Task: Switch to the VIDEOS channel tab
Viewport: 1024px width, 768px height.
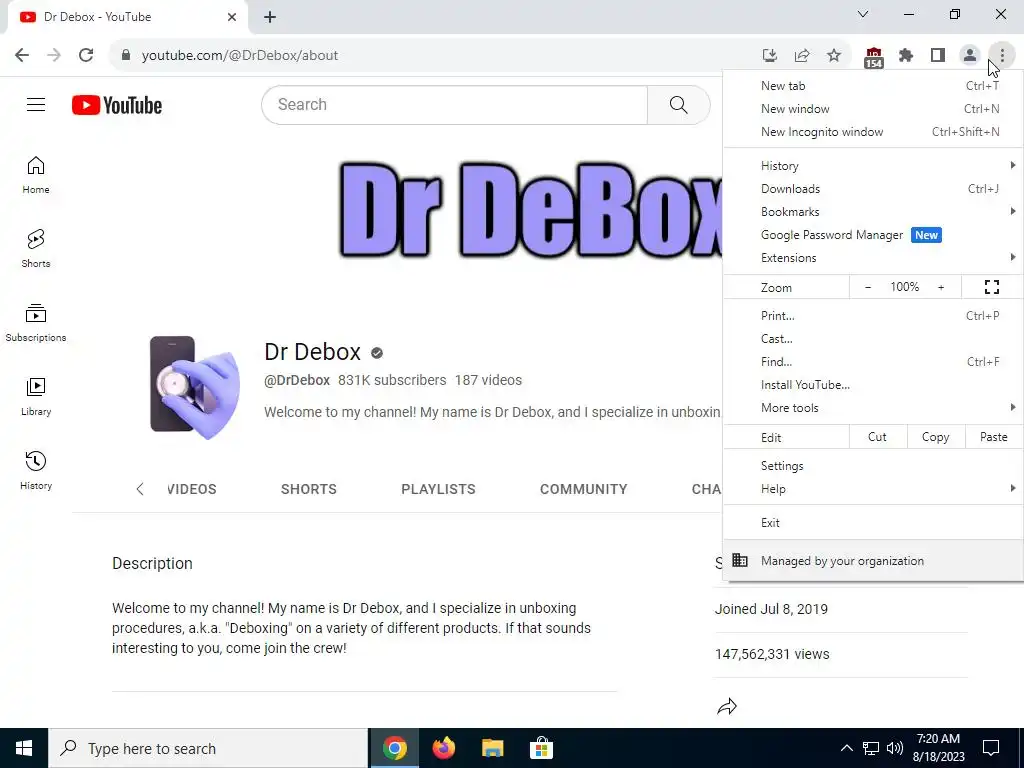Action: [x=191, y=489]
